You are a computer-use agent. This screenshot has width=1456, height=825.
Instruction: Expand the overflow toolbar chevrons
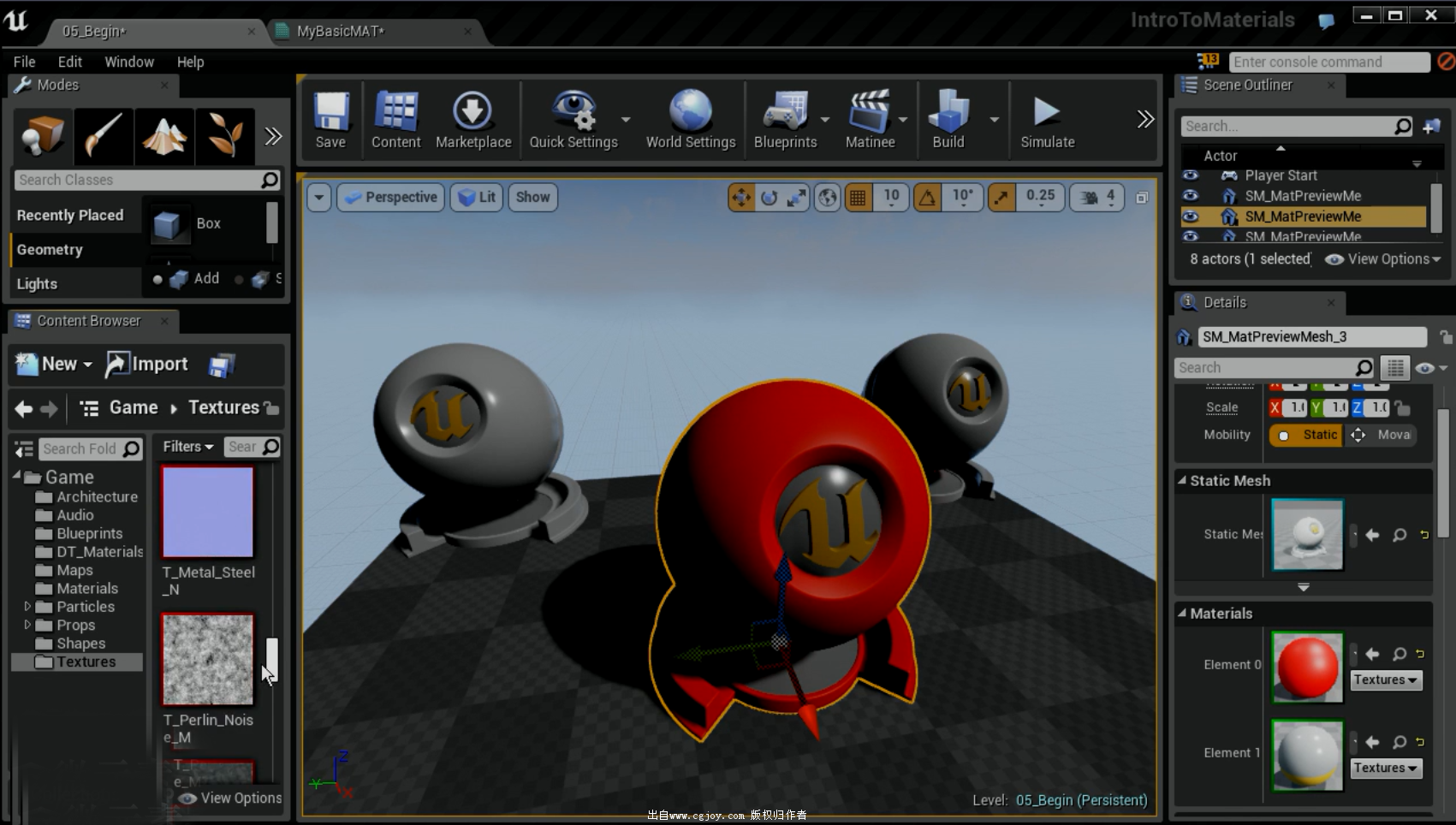tap(1145, 119)
